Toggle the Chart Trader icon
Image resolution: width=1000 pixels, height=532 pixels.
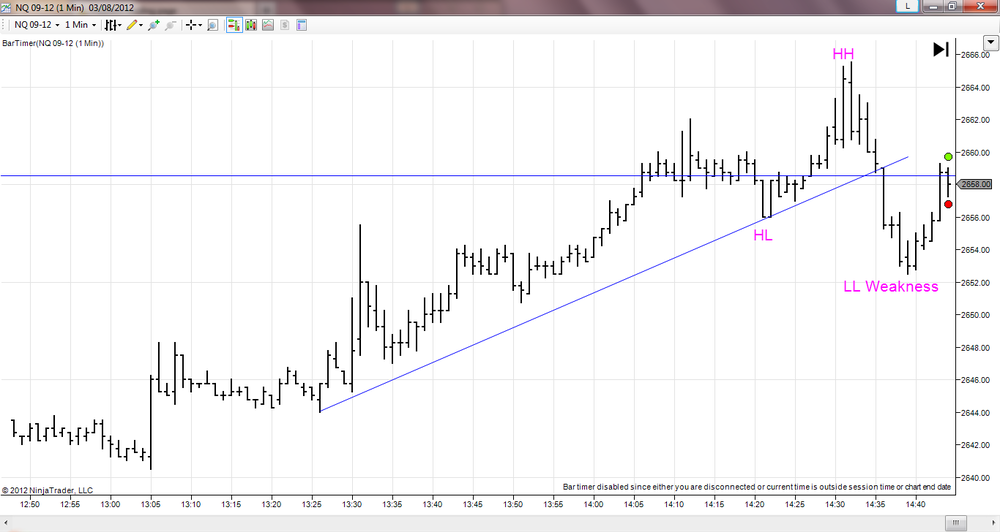click(234, 25)
